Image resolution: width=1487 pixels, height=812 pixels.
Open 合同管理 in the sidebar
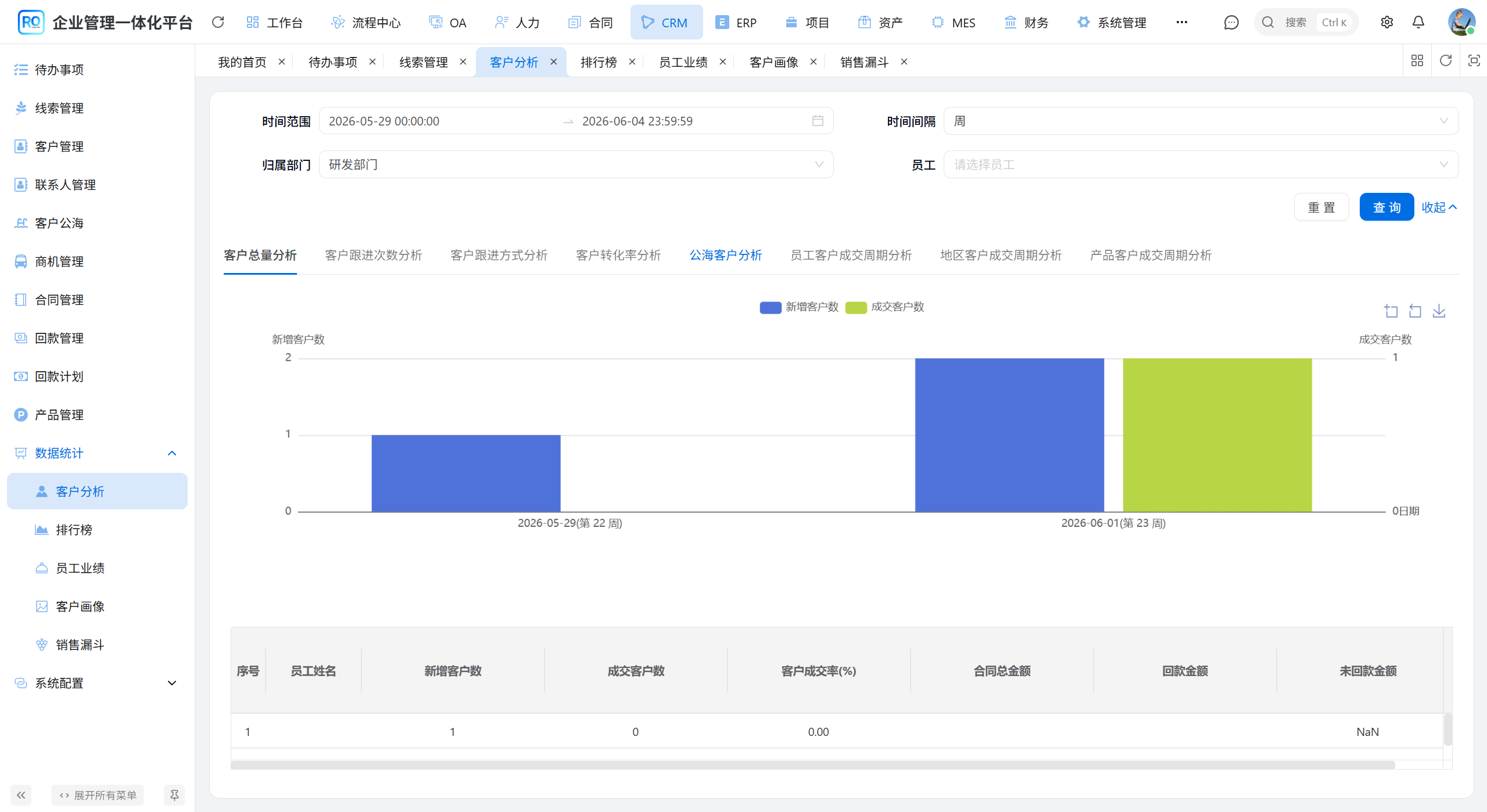[x=97, y=300]
